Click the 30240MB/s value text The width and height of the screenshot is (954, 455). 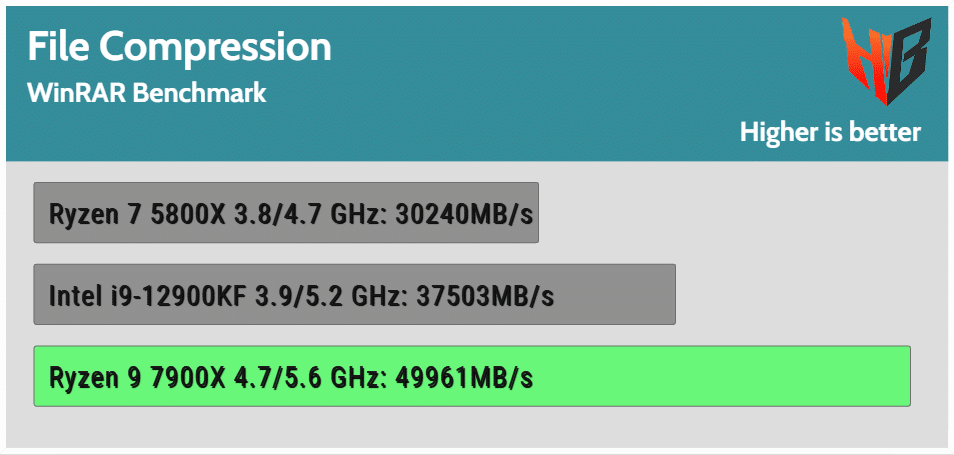(x=464, y=214)
